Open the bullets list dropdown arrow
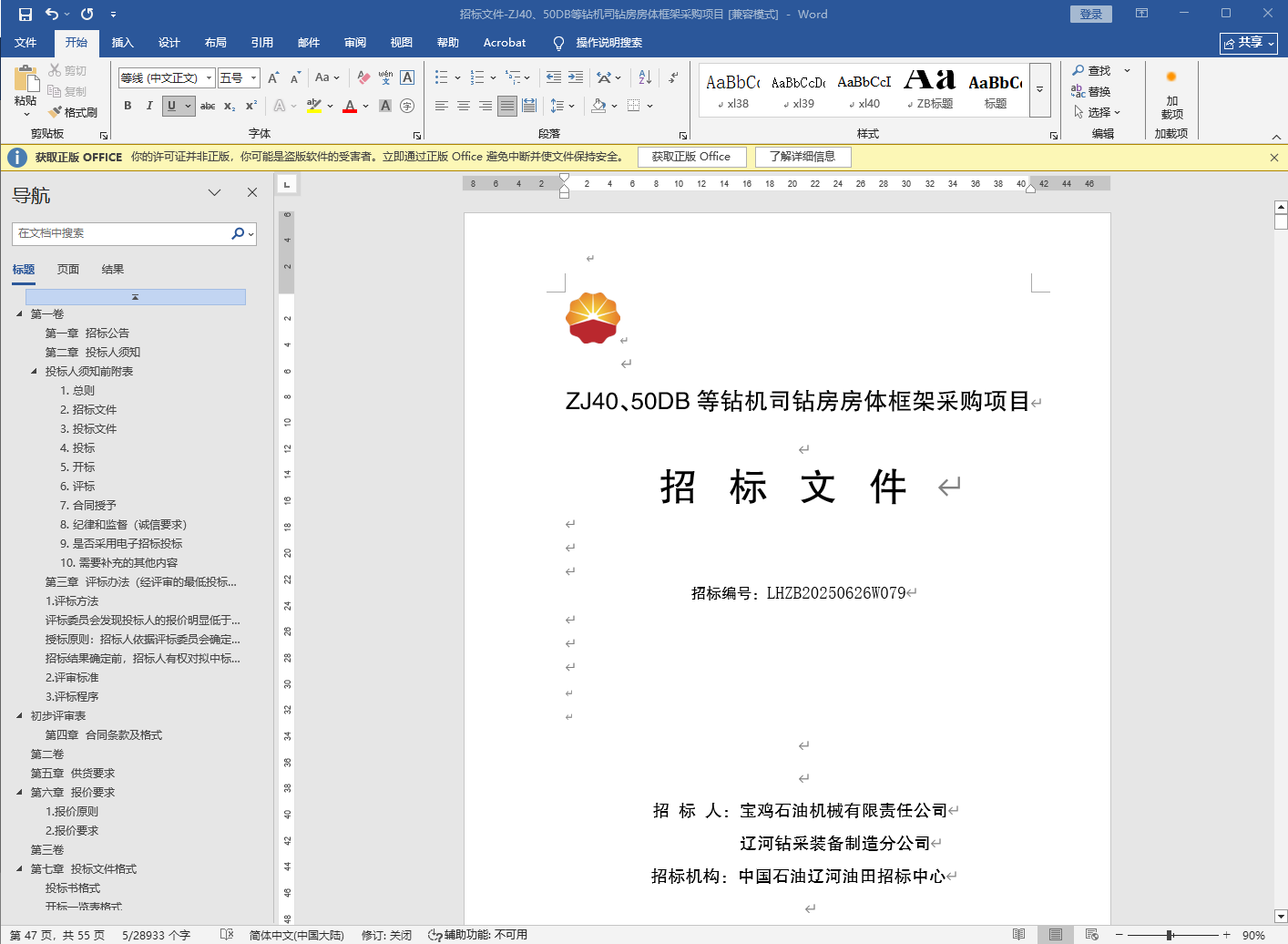The width and height of the screenshot is (1288, 944). tap(457, 78)
